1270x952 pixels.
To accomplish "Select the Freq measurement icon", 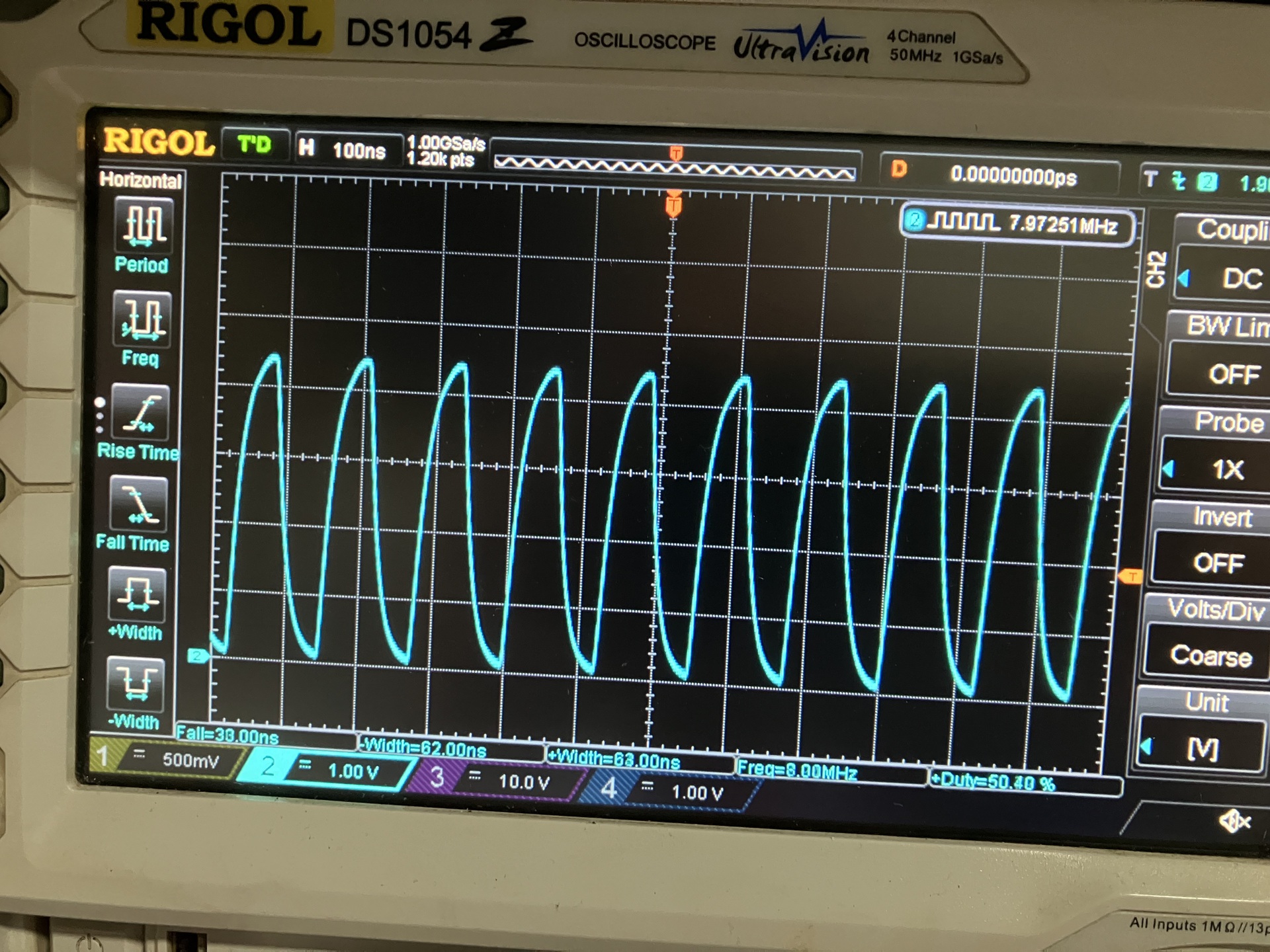I will pyautogui.click(x=142, y=320).
